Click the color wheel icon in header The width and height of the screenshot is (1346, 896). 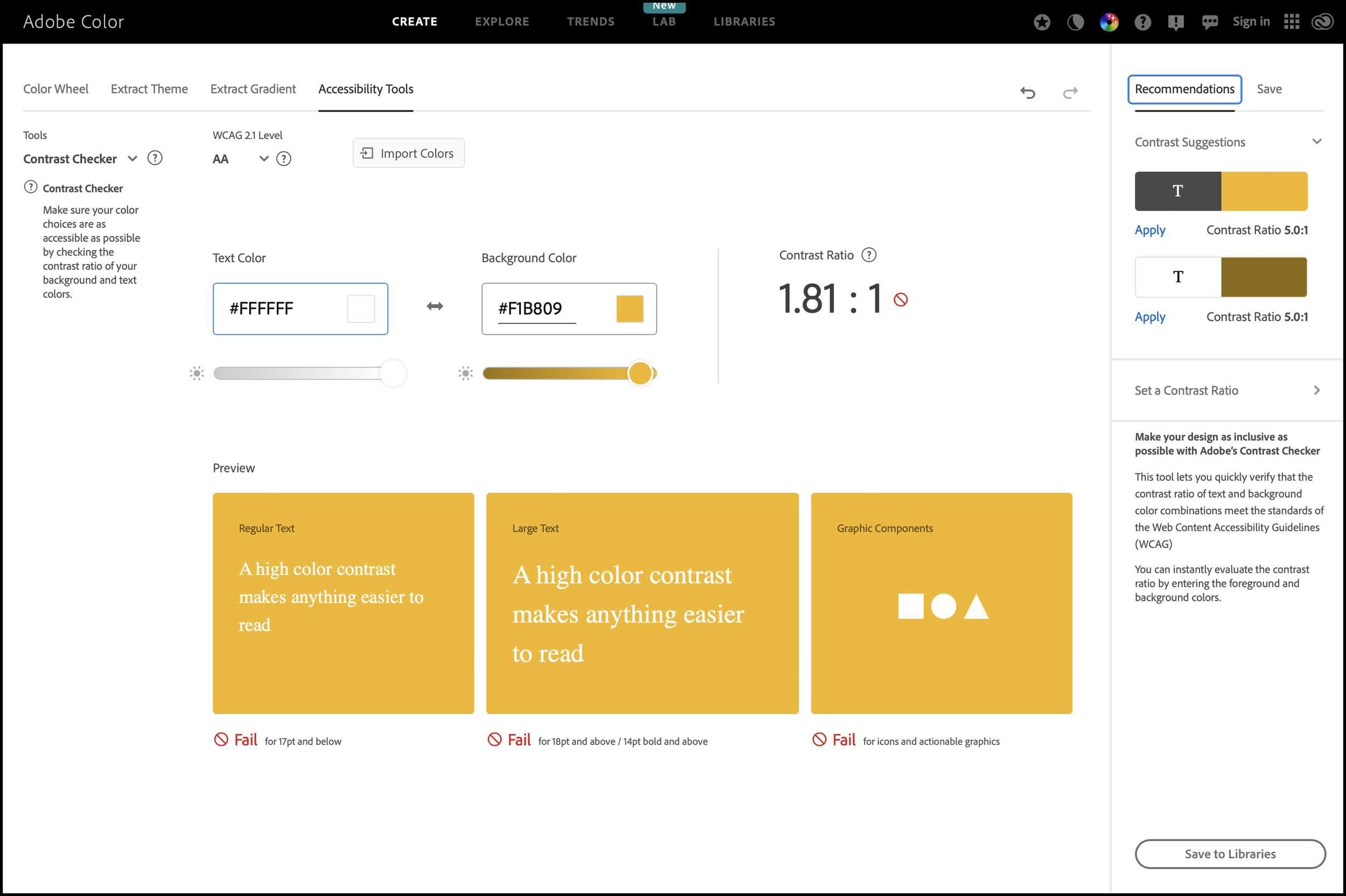coord(1109,22)
